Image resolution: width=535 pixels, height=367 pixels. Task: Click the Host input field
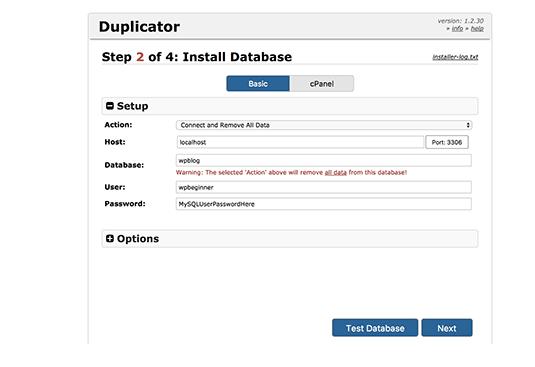point(300,142)
